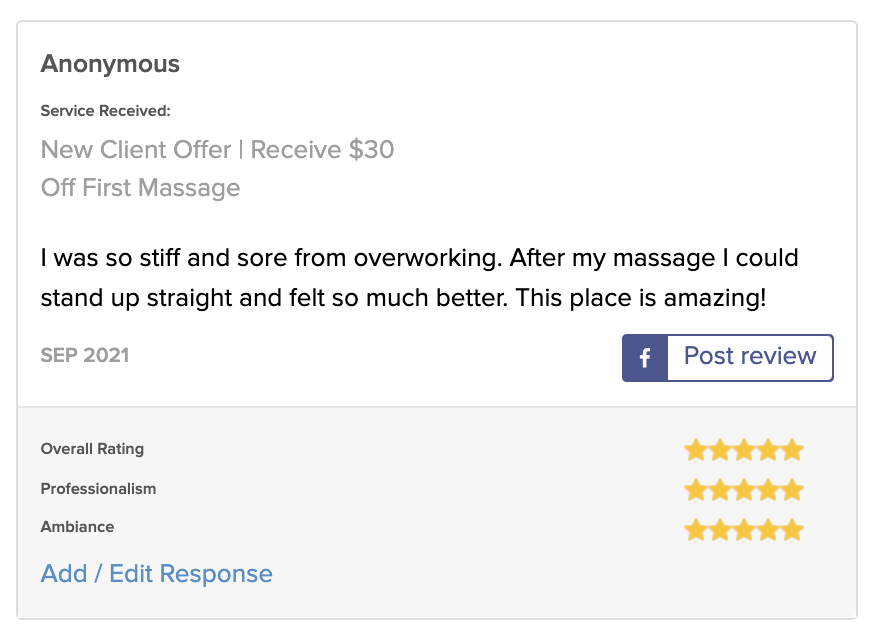Image resolution: width=880 pixels, height=638 pixels.
Task: Click the Service Received label
Action: point(105,111)
